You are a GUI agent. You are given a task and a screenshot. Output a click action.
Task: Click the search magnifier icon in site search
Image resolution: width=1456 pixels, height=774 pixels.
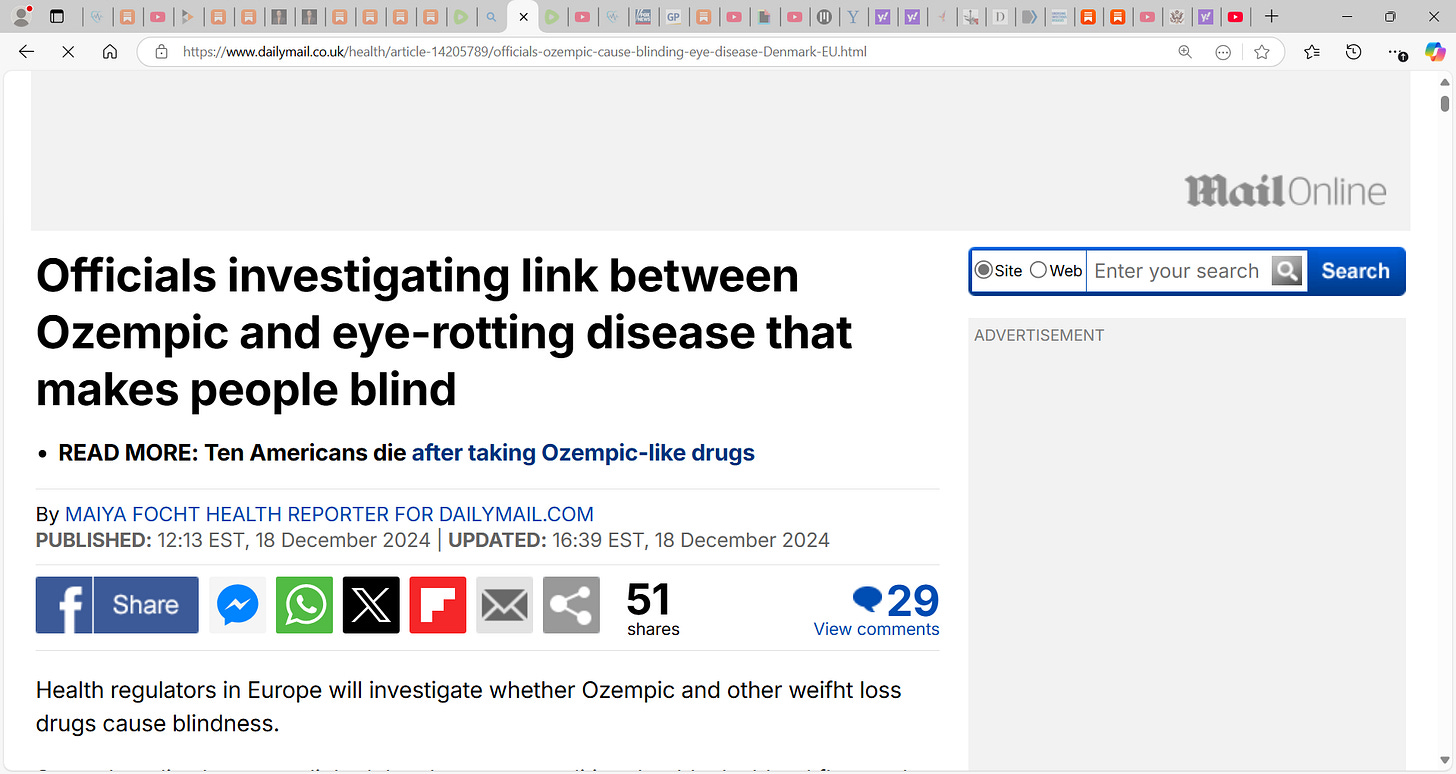(x=1288, y=270)
